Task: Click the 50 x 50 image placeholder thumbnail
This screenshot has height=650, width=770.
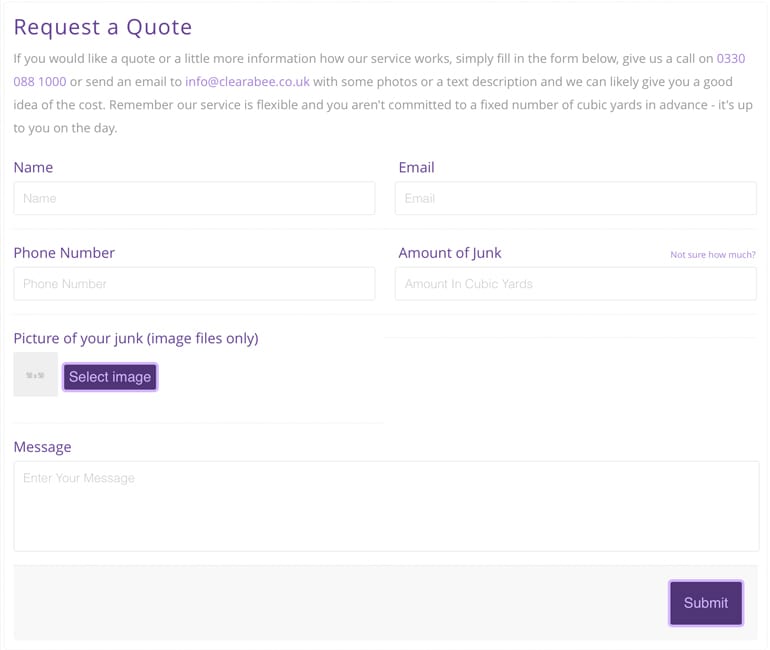Action: click(x=35, y=375)
